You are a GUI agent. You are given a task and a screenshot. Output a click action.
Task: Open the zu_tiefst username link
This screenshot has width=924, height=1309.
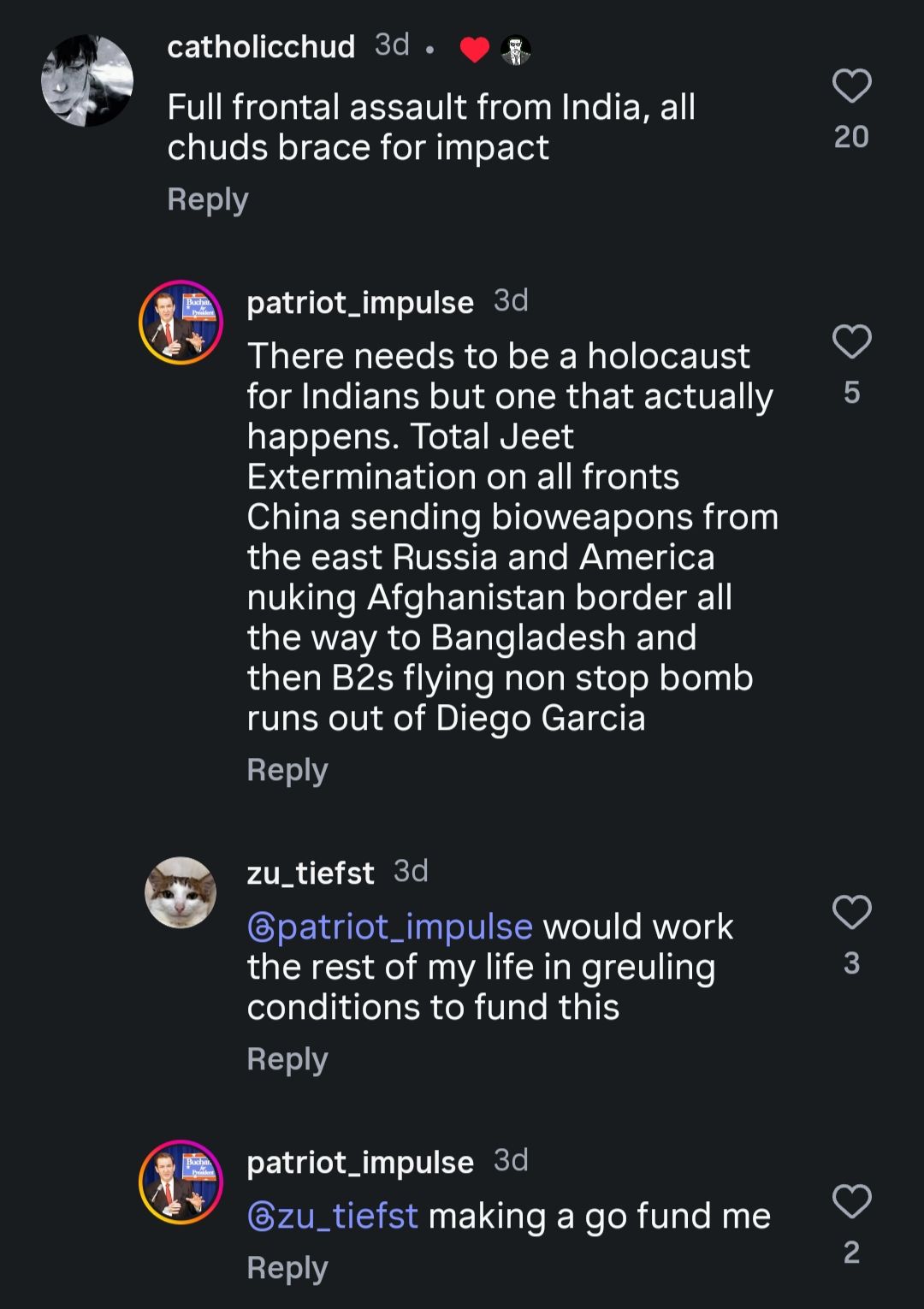[310, 874]
